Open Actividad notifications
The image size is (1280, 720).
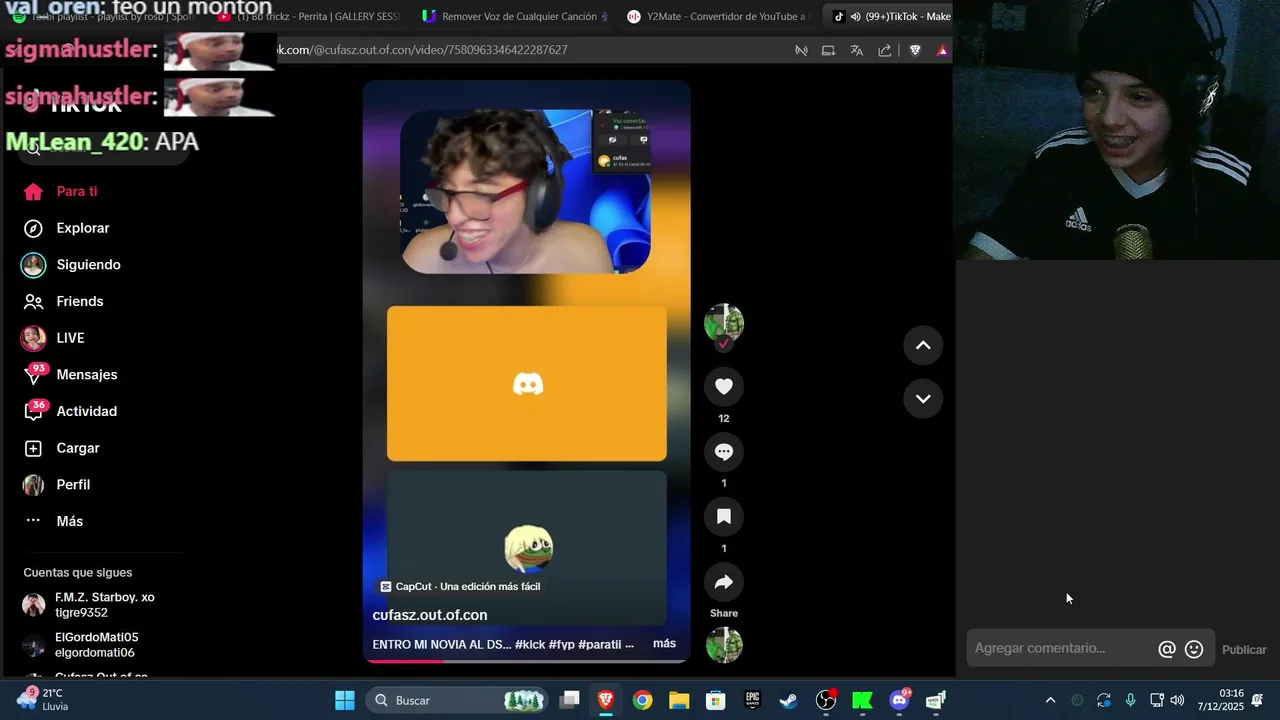click(x=70, y=411)
